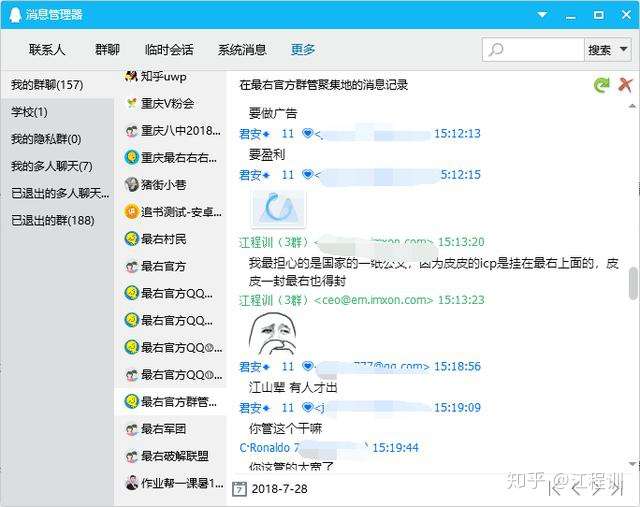Click the message 要做广告
Image resolution: width=640 pixels, height=507 pixels.
point(273,113)
